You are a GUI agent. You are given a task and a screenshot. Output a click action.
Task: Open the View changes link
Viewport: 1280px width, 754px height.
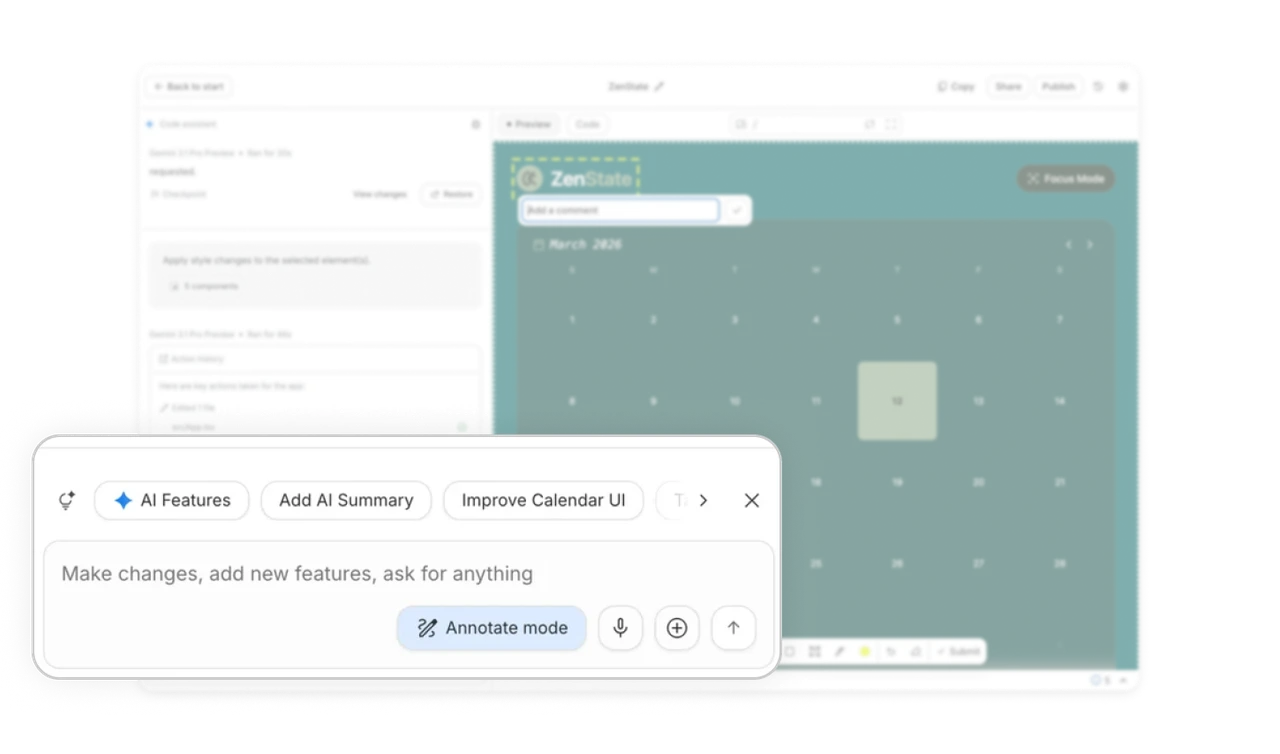379,194
